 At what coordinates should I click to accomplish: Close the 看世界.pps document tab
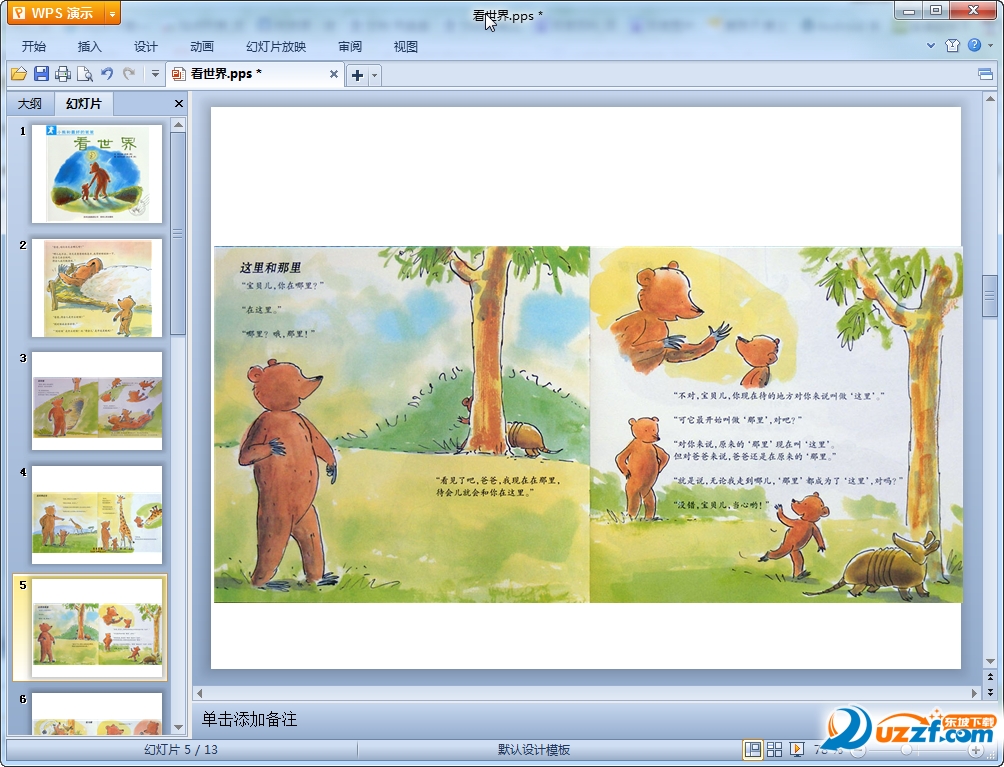334,74
